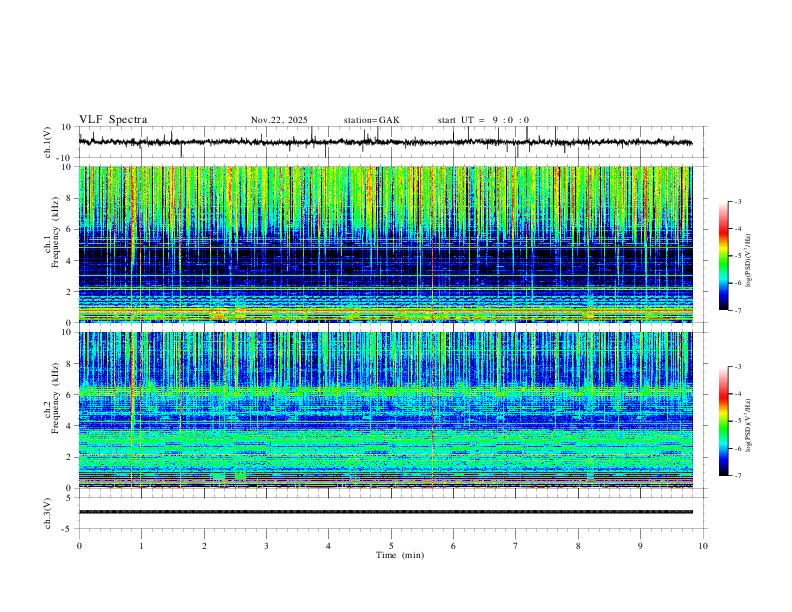The width and height of the screenshot is (792, 612).
Task: Click time axis tick label "7"
Action: 516,546
